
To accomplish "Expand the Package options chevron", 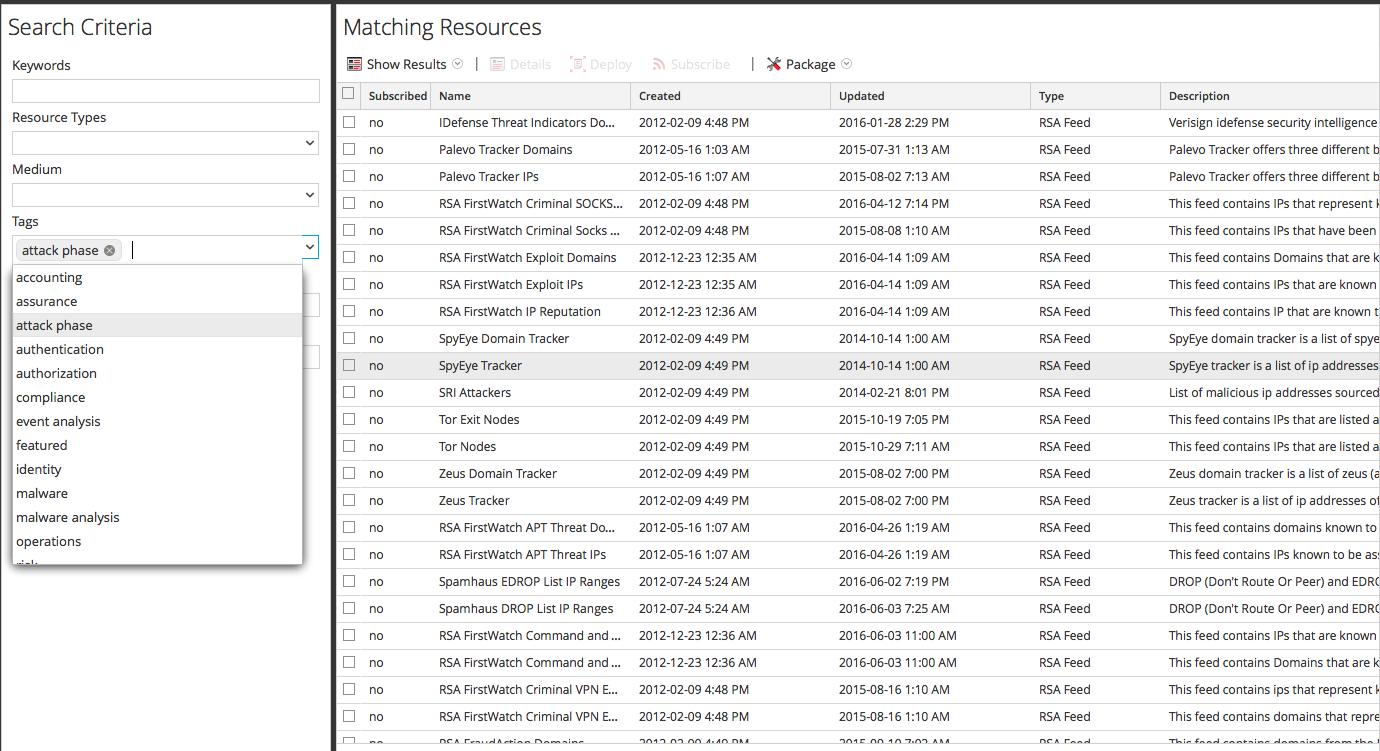I will 846,63.
